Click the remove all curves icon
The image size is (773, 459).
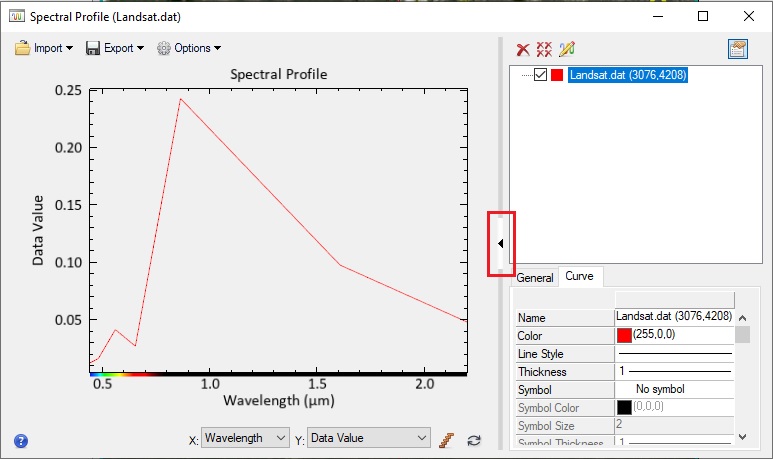(x=544, y=49)
